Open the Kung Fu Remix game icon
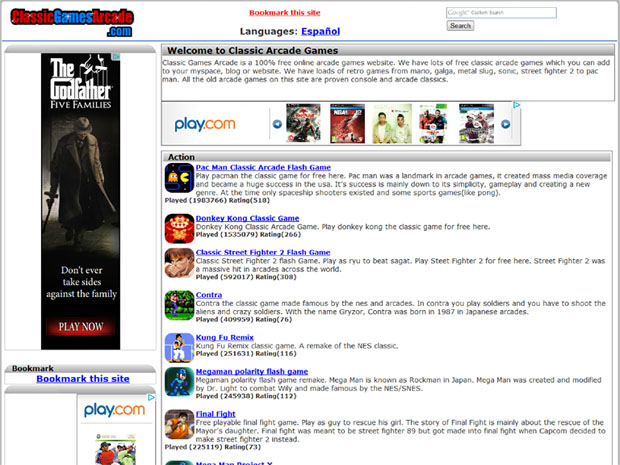This screenshot has width=620, height=465. (x=179, y=348)
